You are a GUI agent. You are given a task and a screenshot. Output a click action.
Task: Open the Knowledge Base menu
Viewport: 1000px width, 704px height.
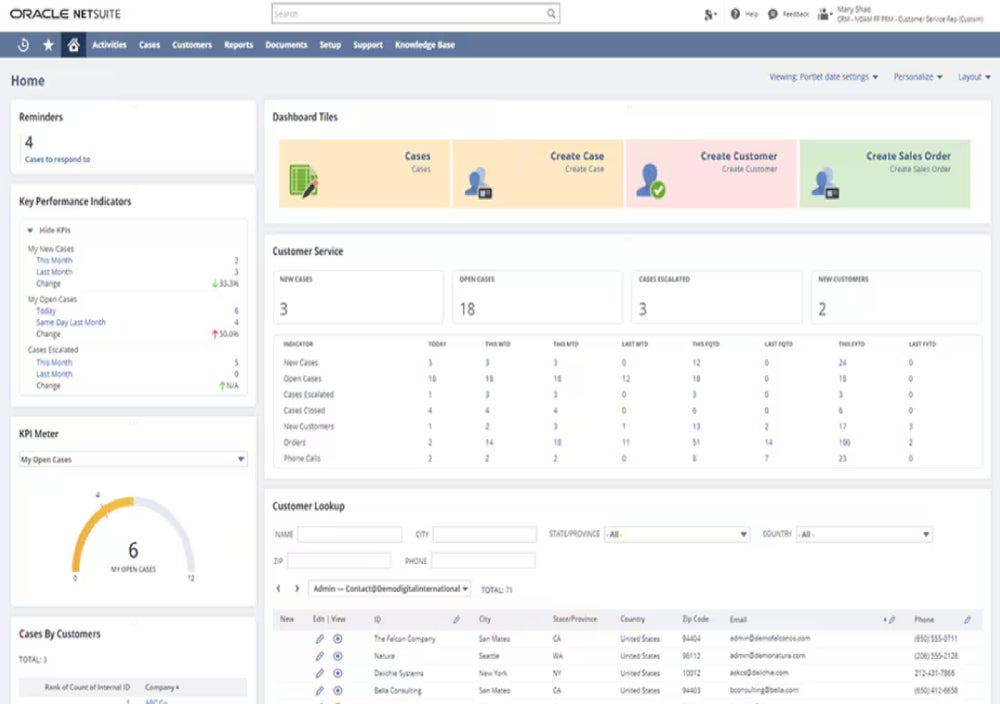click(425, 45)
